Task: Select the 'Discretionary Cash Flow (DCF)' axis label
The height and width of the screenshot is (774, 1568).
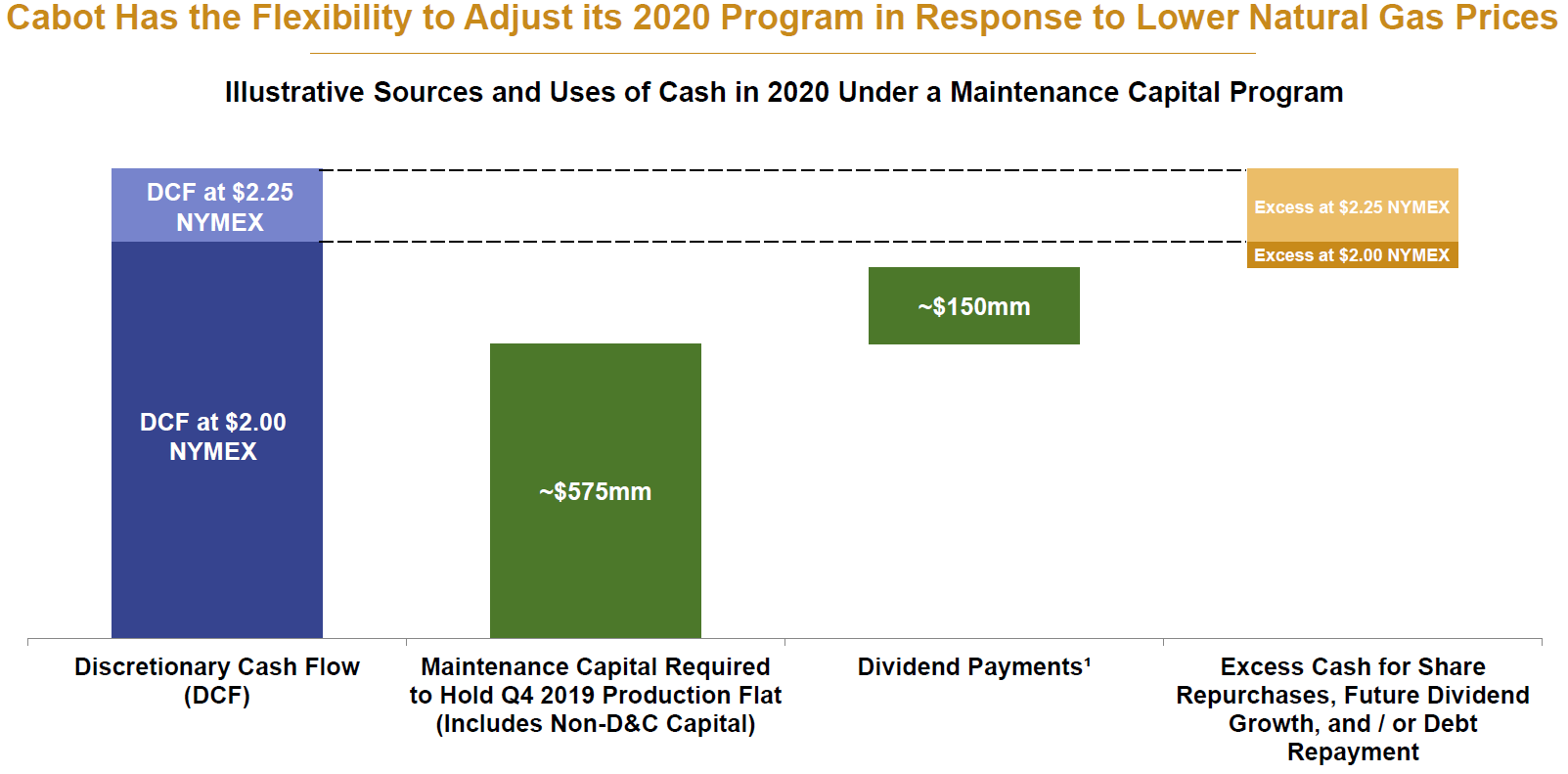Action: pos(217,681)
